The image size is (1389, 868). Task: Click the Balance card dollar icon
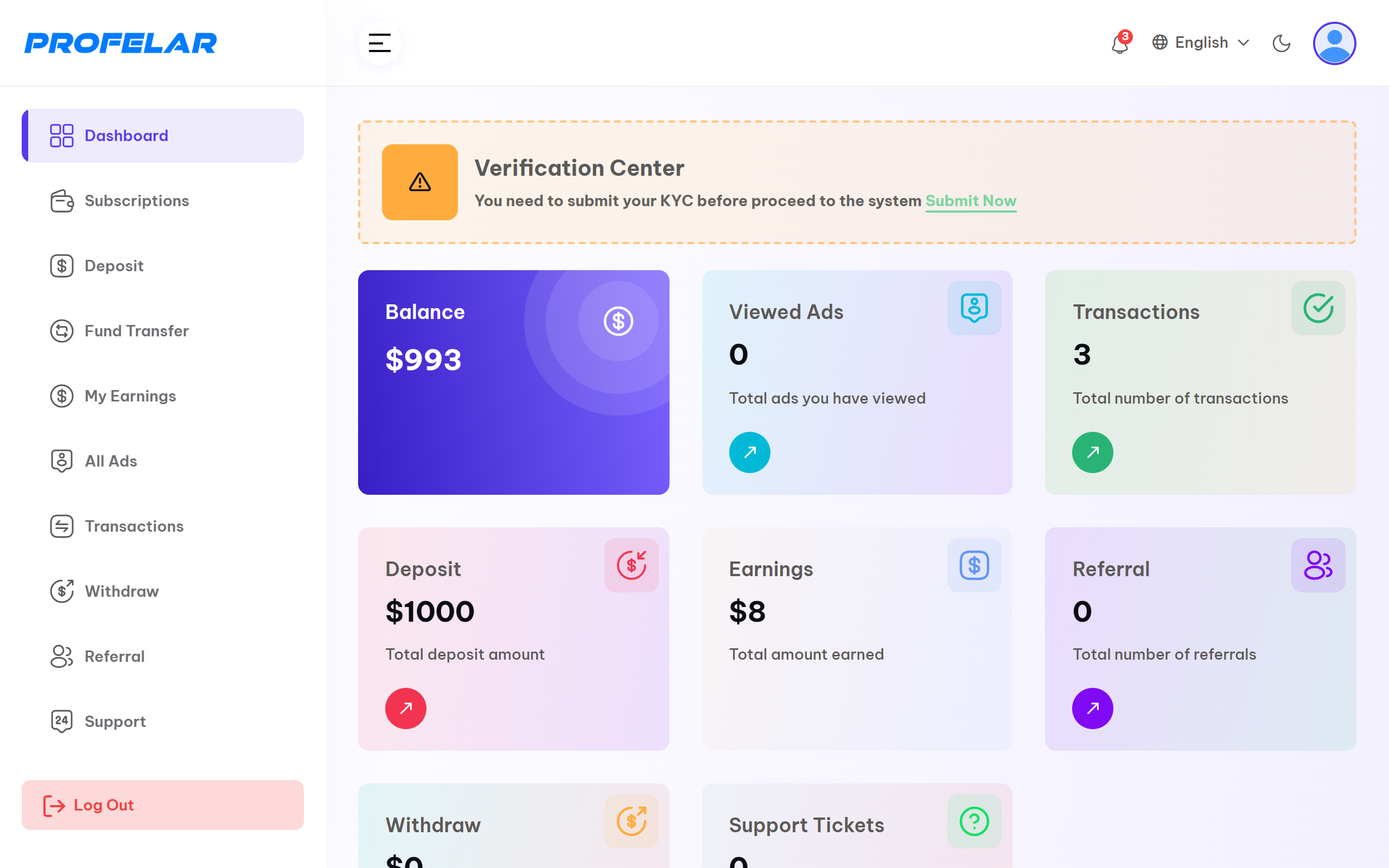(618, 321)
